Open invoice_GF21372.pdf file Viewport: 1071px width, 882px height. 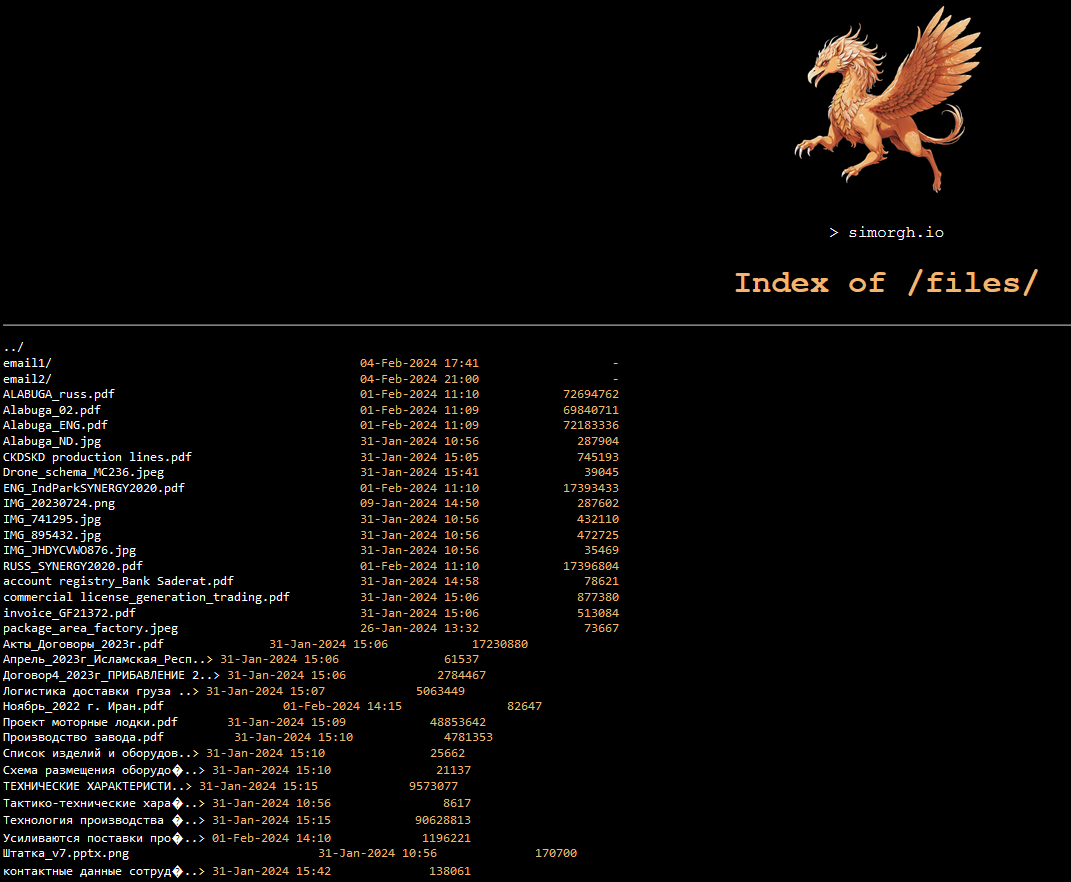pyautogui.click(x=69, y=613)
